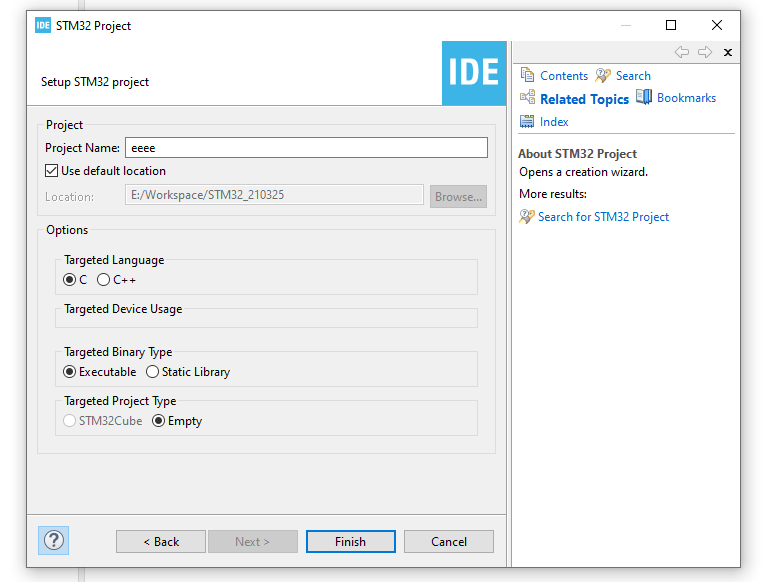The image size is (783, 582).
Task: Click the 'More results:' text
Action: [553, 194]
